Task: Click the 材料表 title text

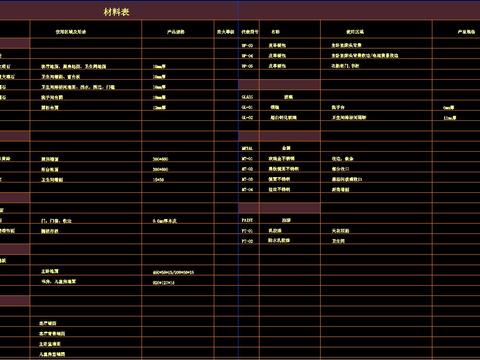Action: (x=116, y=12)
